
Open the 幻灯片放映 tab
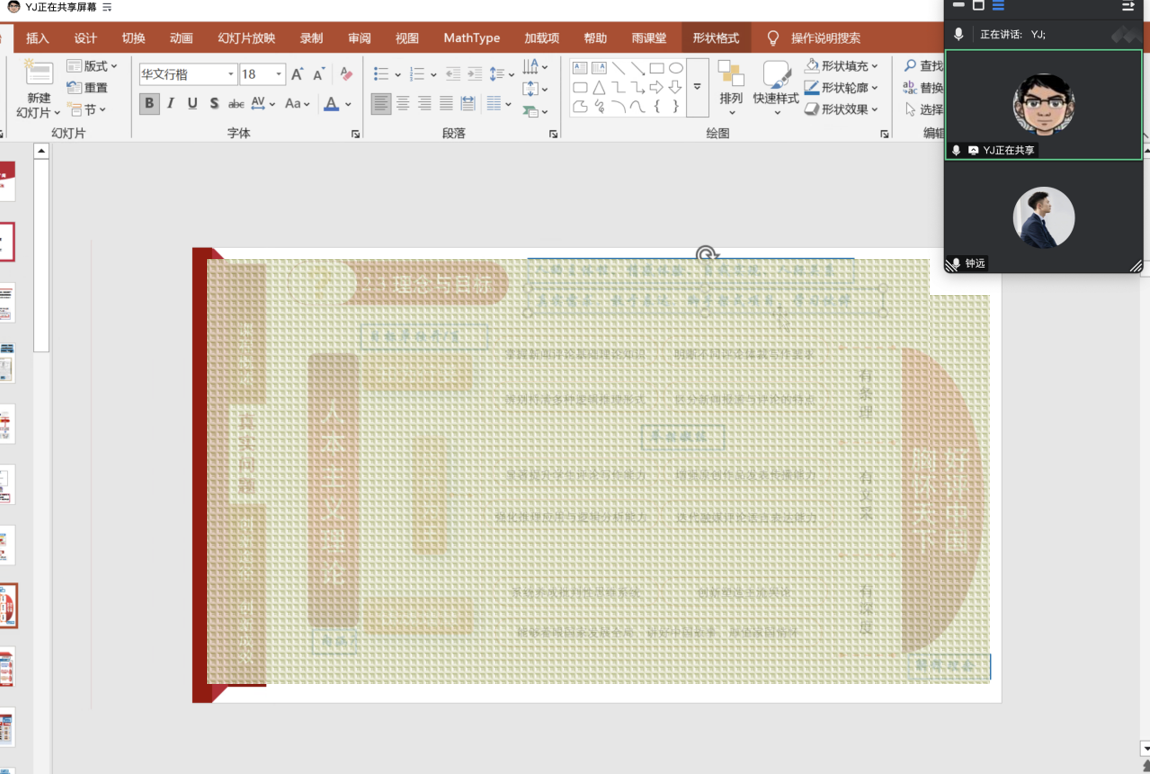247,38
